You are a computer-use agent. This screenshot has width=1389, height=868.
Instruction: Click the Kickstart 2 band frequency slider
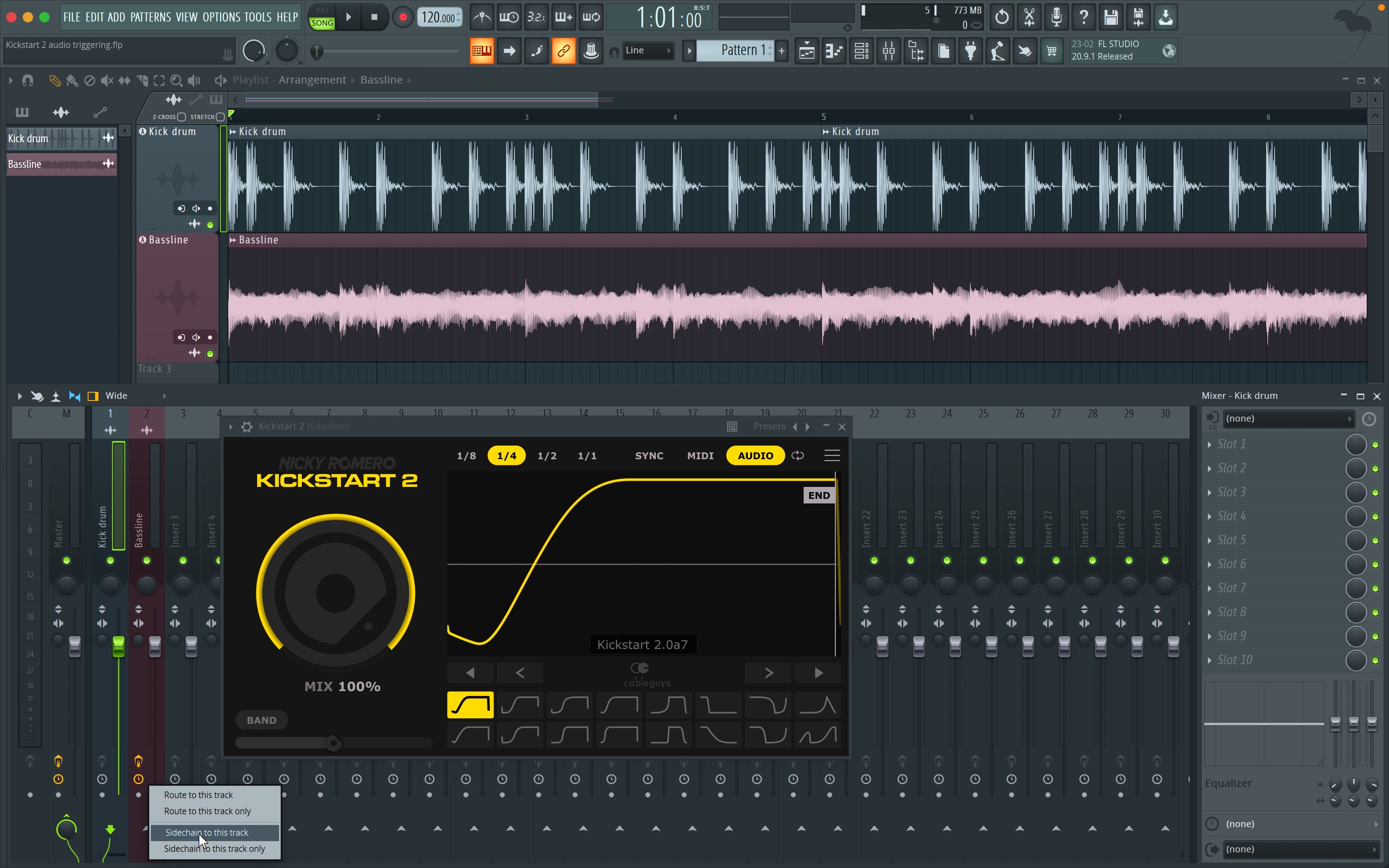pos(333,744)
